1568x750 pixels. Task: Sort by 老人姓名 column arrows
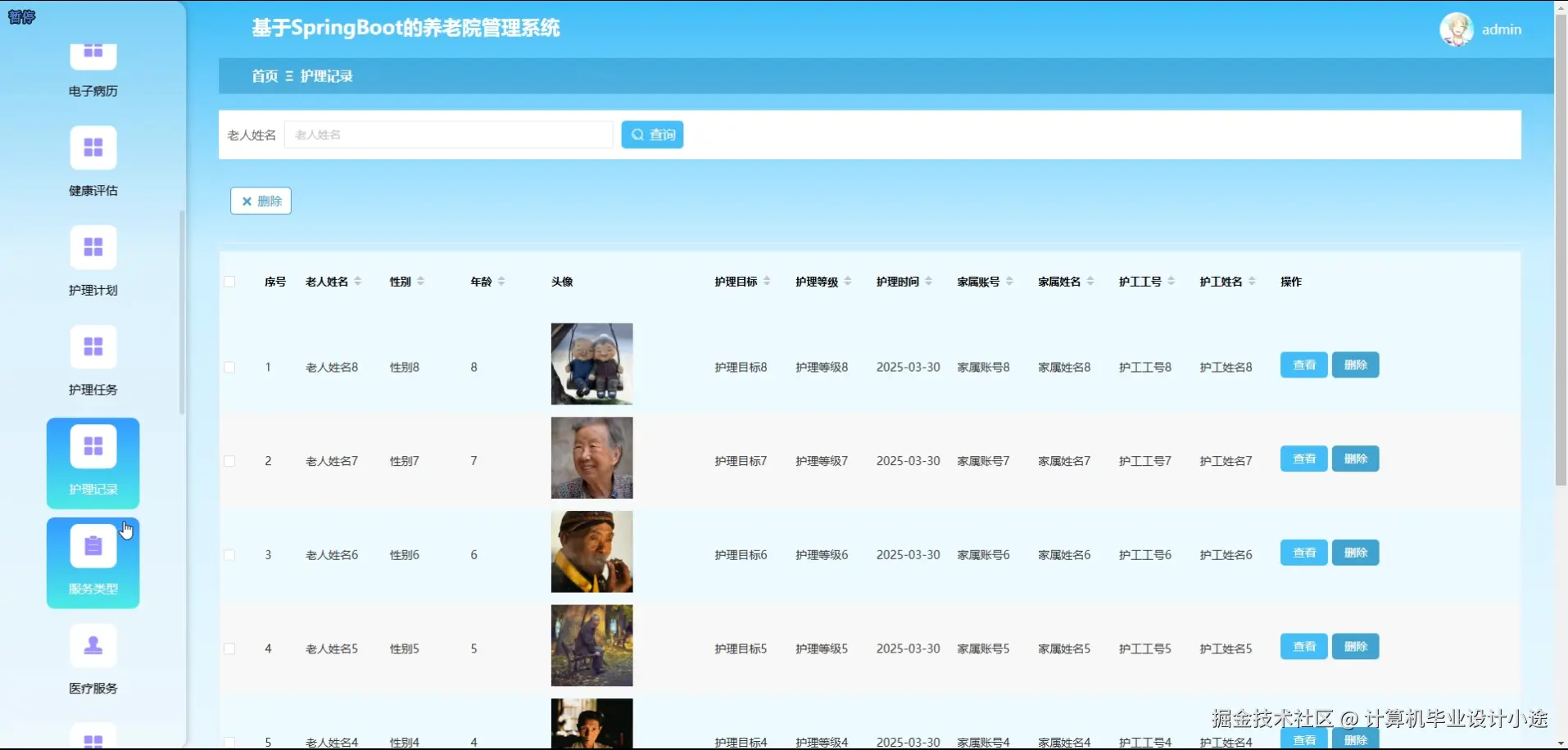pyautogui.click(x=358, y=282)
